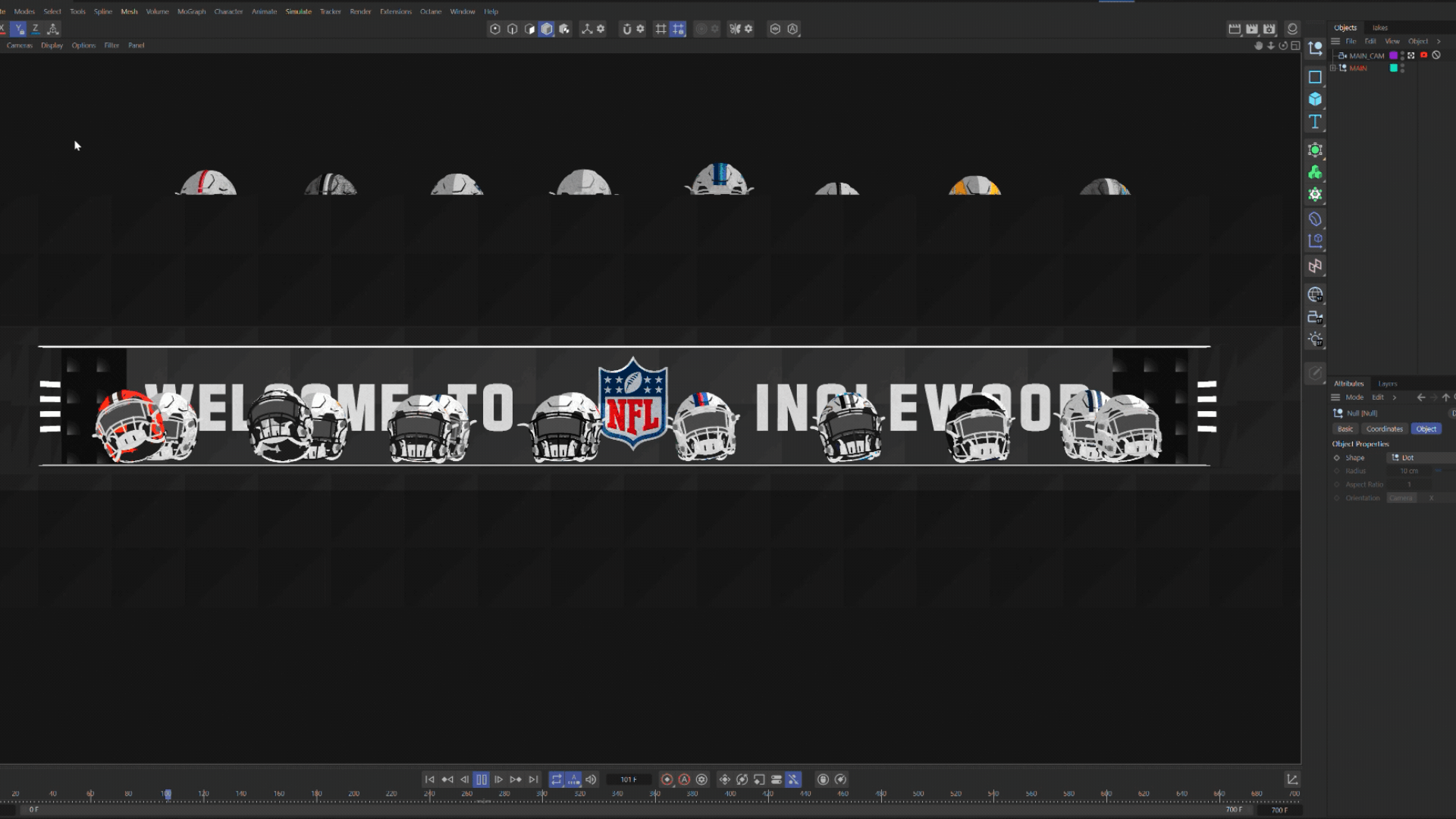Toggle Autokeying mode
Screen dimensions: 1456x819
684,780
